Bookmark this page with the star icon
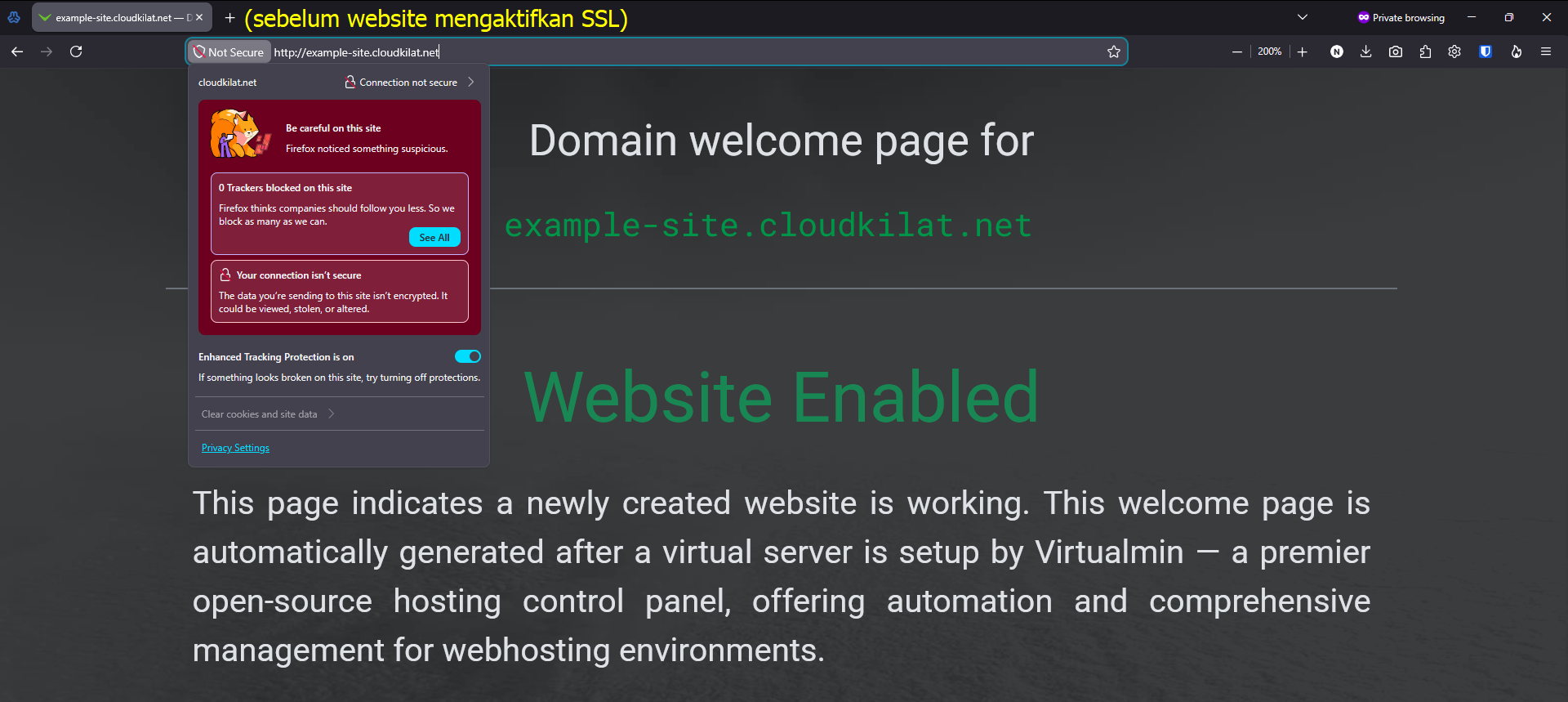The height and width of the screenshot is (702, 1568). coord(1113,52)
